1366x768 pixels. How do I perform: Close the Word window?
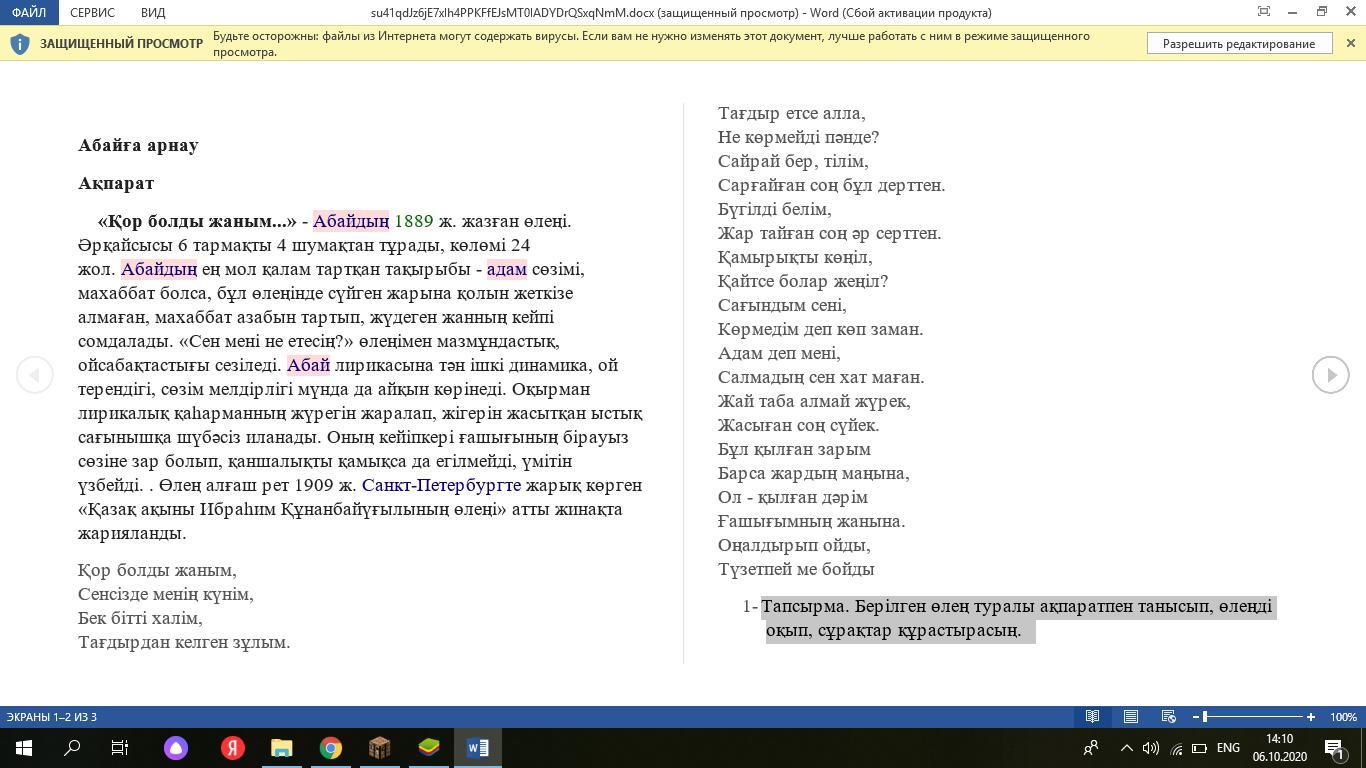click(x=1350, y=12)
